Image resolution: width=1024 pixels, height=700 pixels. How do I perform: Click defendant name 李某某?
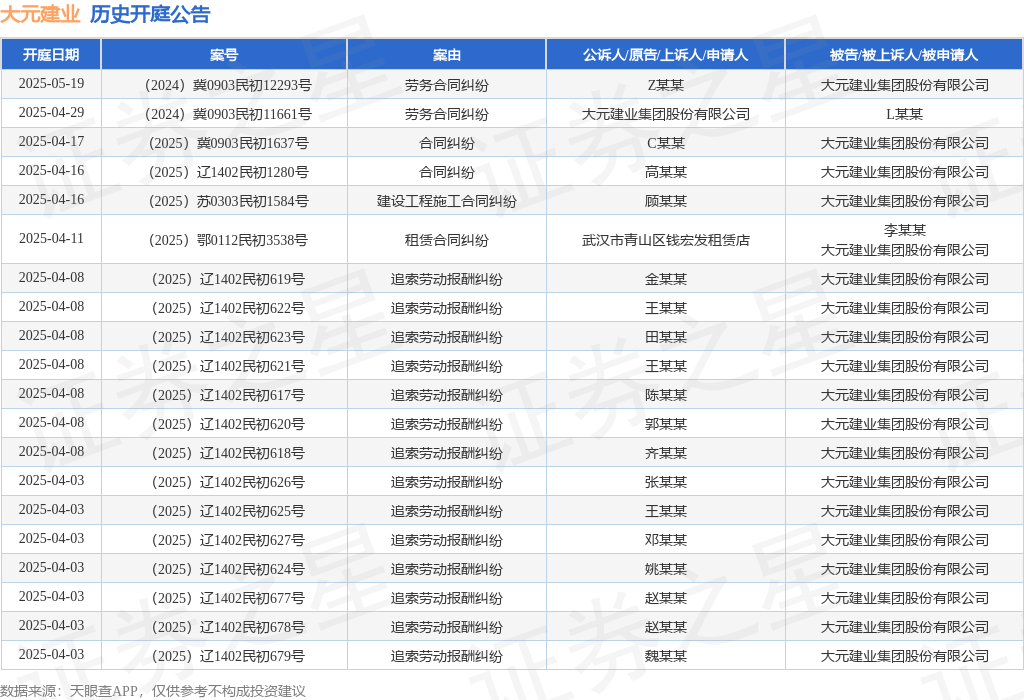904,230
